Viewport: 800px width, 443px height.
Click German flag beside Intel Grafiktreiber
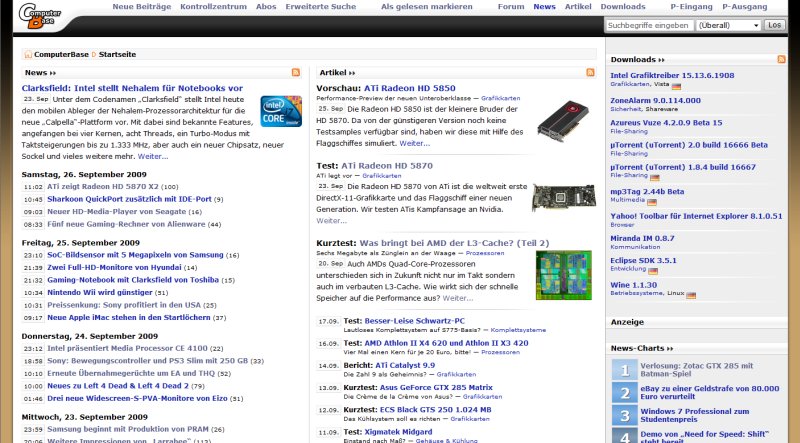(x=676, y=86)
